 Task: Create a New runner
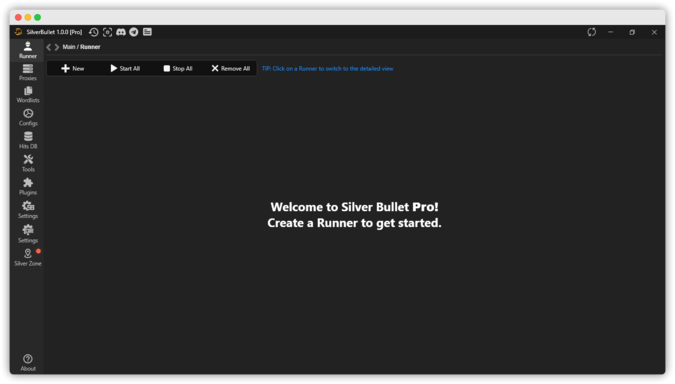coord(72,68)
